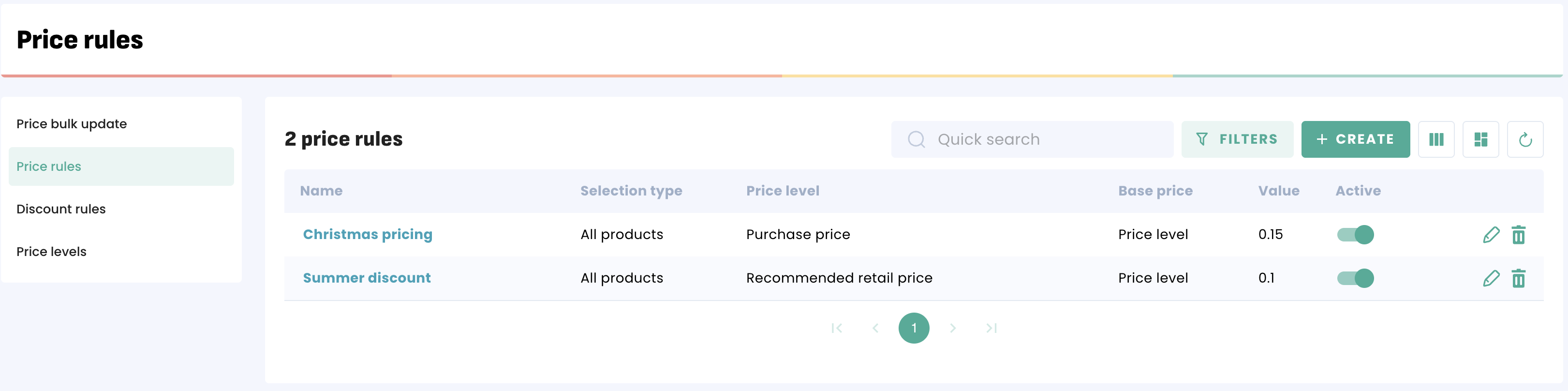
Task: Open the column settings icon
Action: tap(1436, 139)
